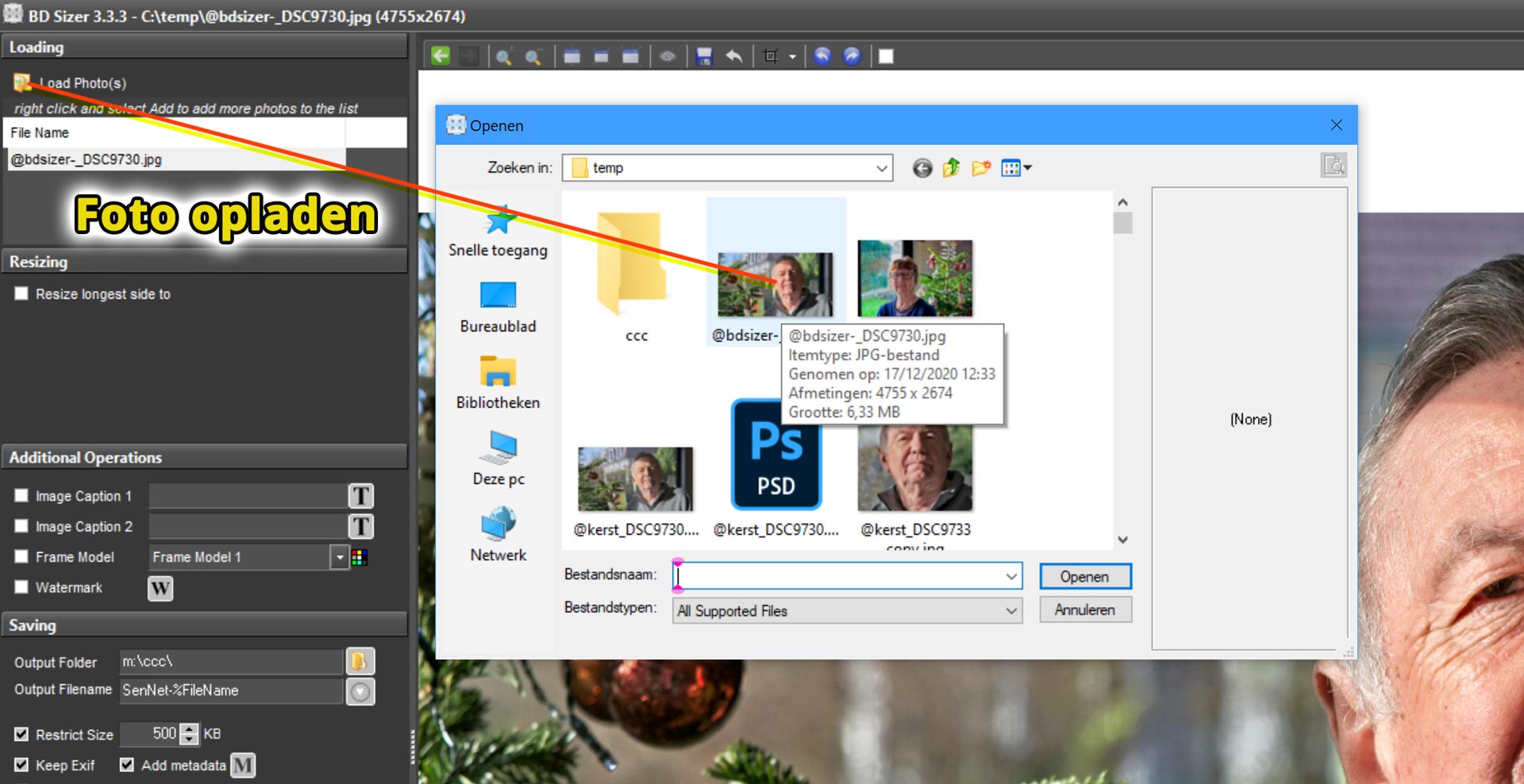Enable Resize longest side to

21,294
